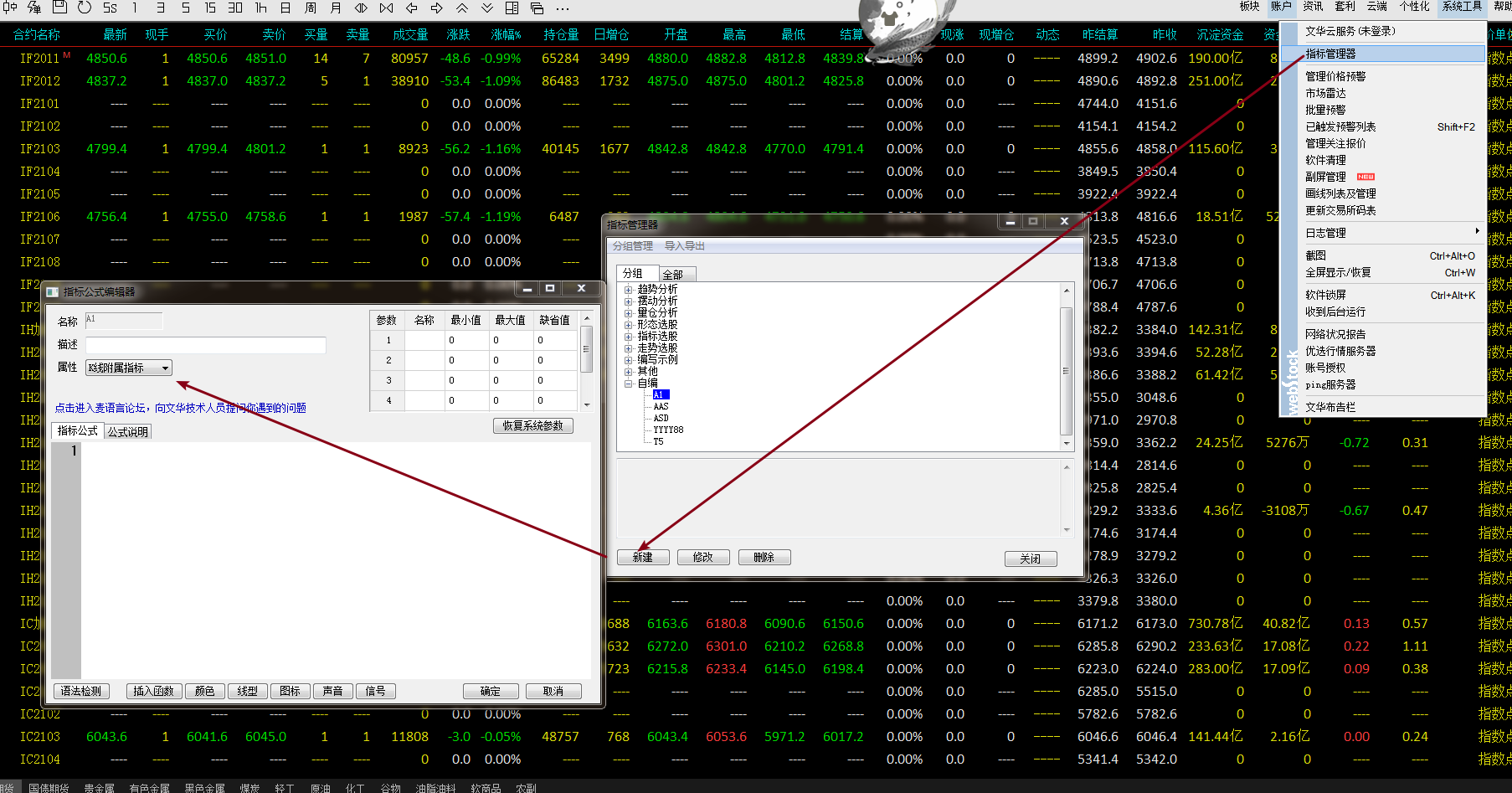Click the refresh circular arrow icon
This screenshot has height=793, width=1512.
85,8
